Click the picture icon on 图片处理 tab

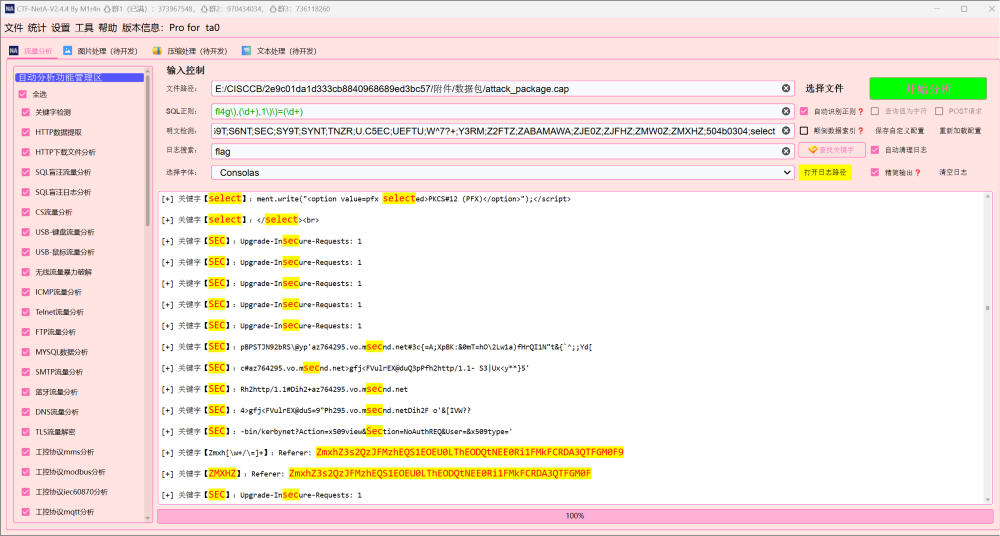click(68, 50)
